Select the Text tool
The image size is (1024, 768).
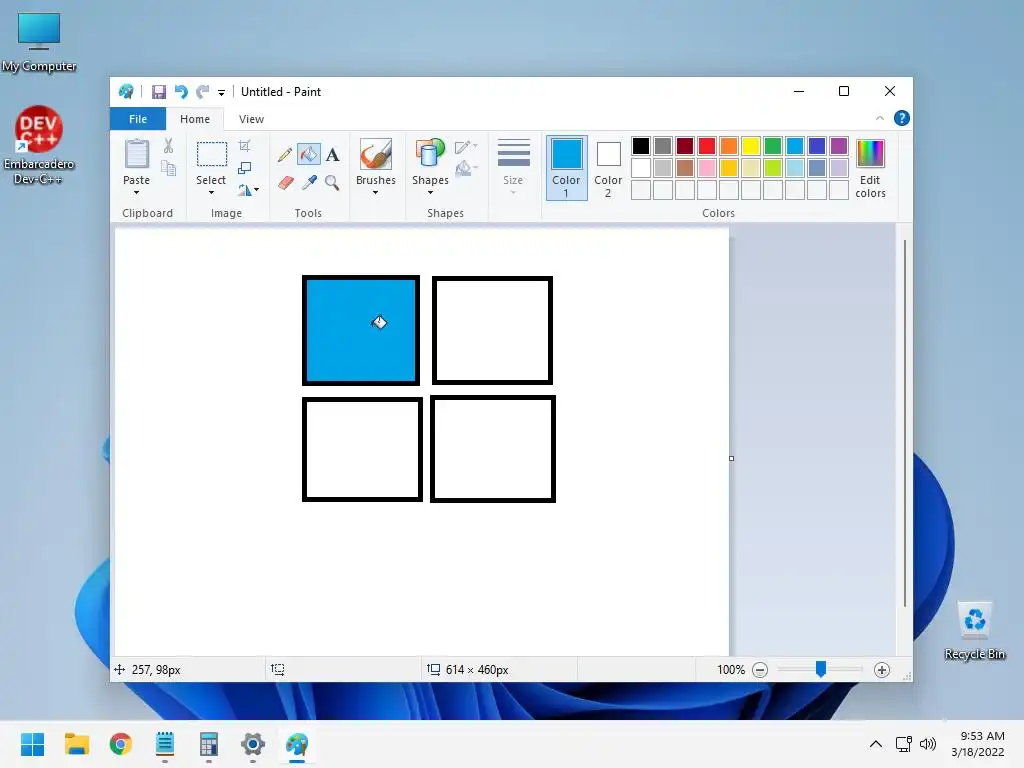pos(332,155)
